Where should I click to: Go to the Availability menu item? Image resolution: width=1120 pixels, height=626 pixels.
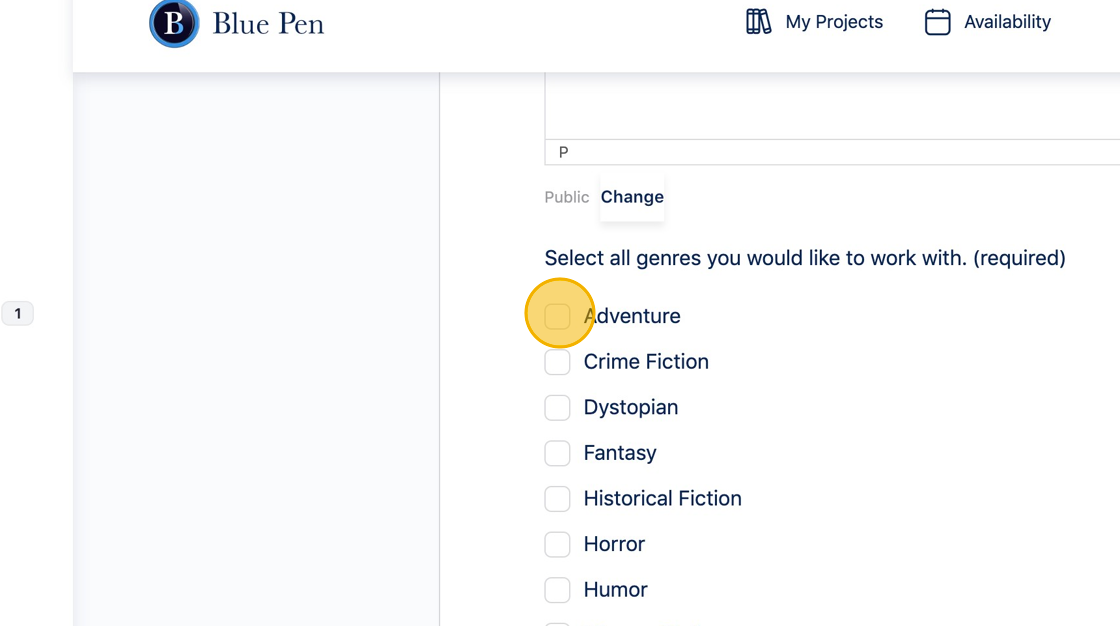pos(1006,22)
